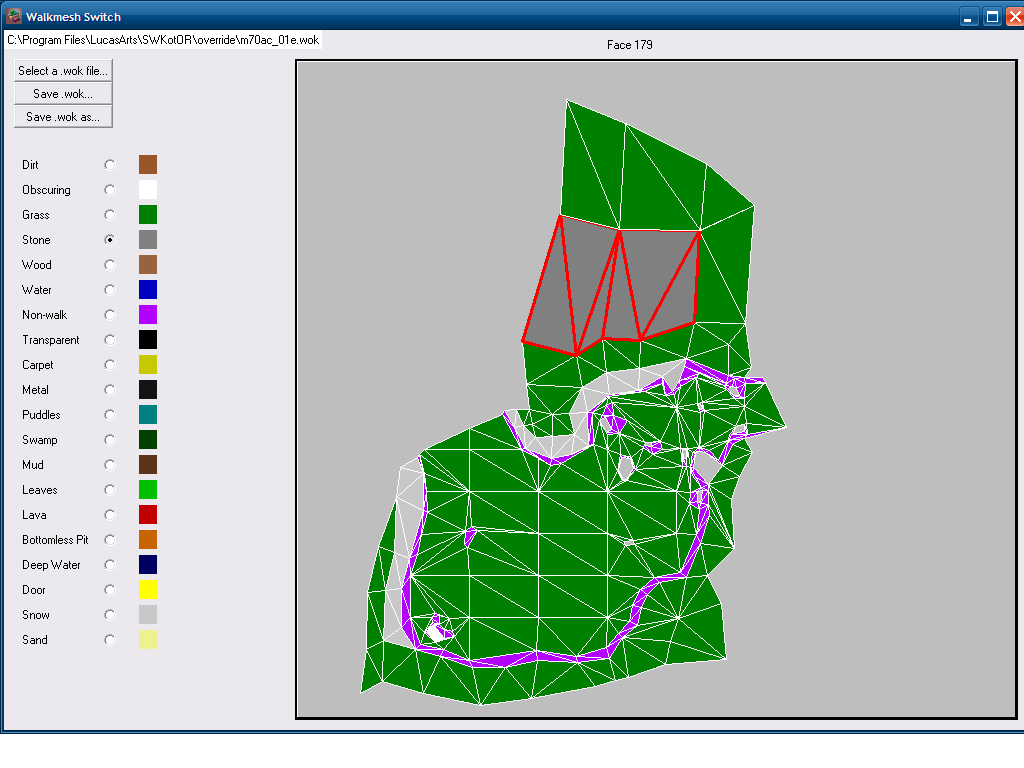
Task: Select the Stone radio button
Action: click(110, 240)
